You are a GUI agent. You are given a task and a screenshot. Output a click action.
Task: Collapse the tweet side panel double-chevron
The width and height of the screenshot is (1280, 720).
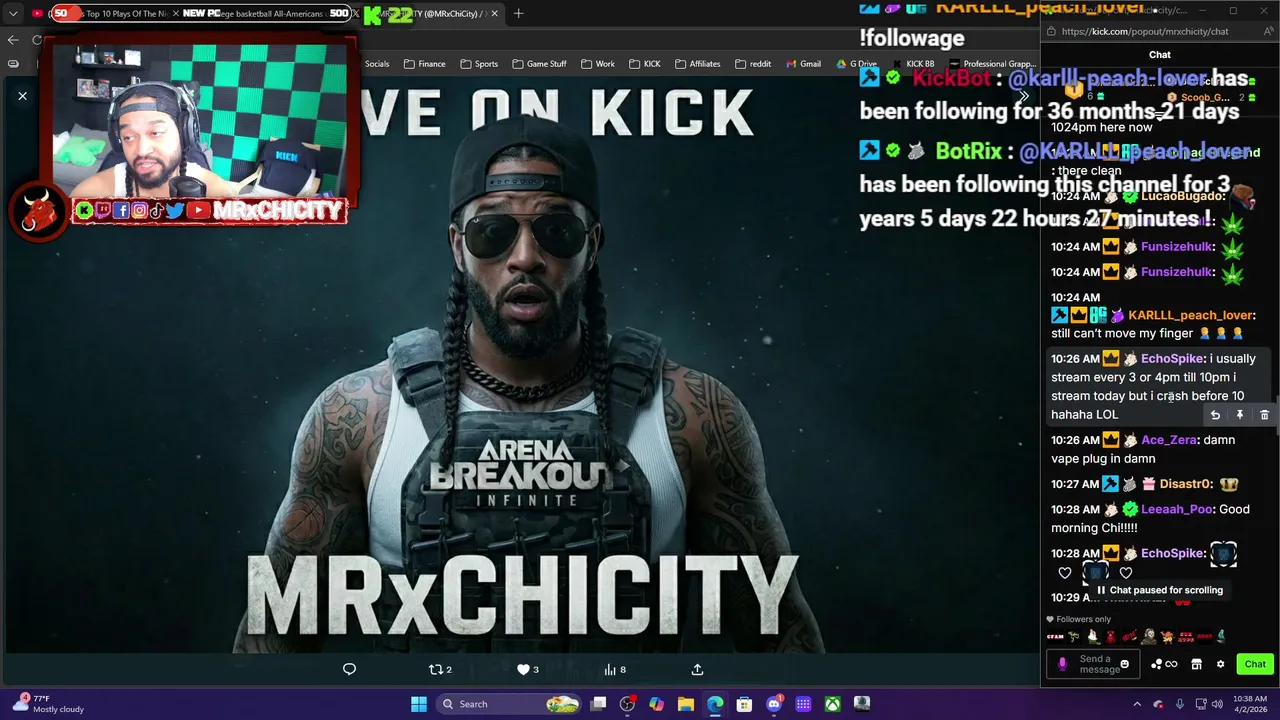click(1023, 96)
